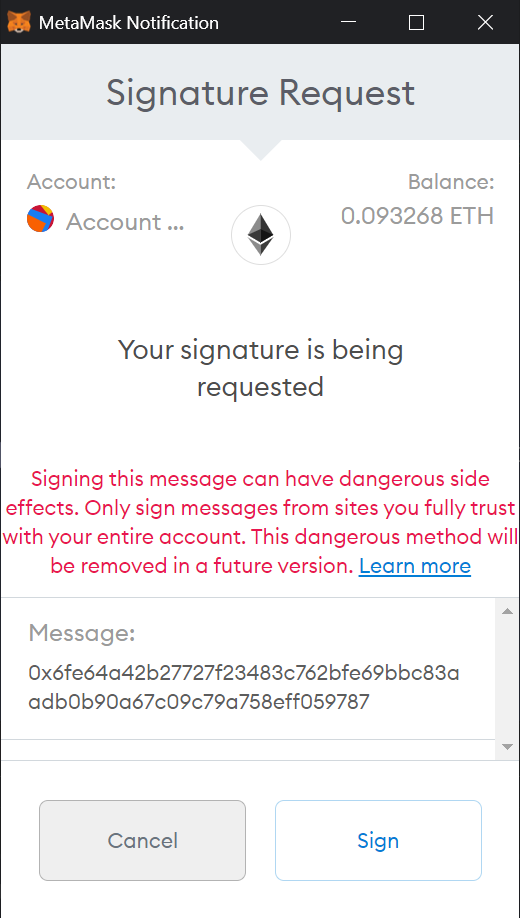520x918 pixels.
Task: Open the Learn more link
Action: point(415,566)
